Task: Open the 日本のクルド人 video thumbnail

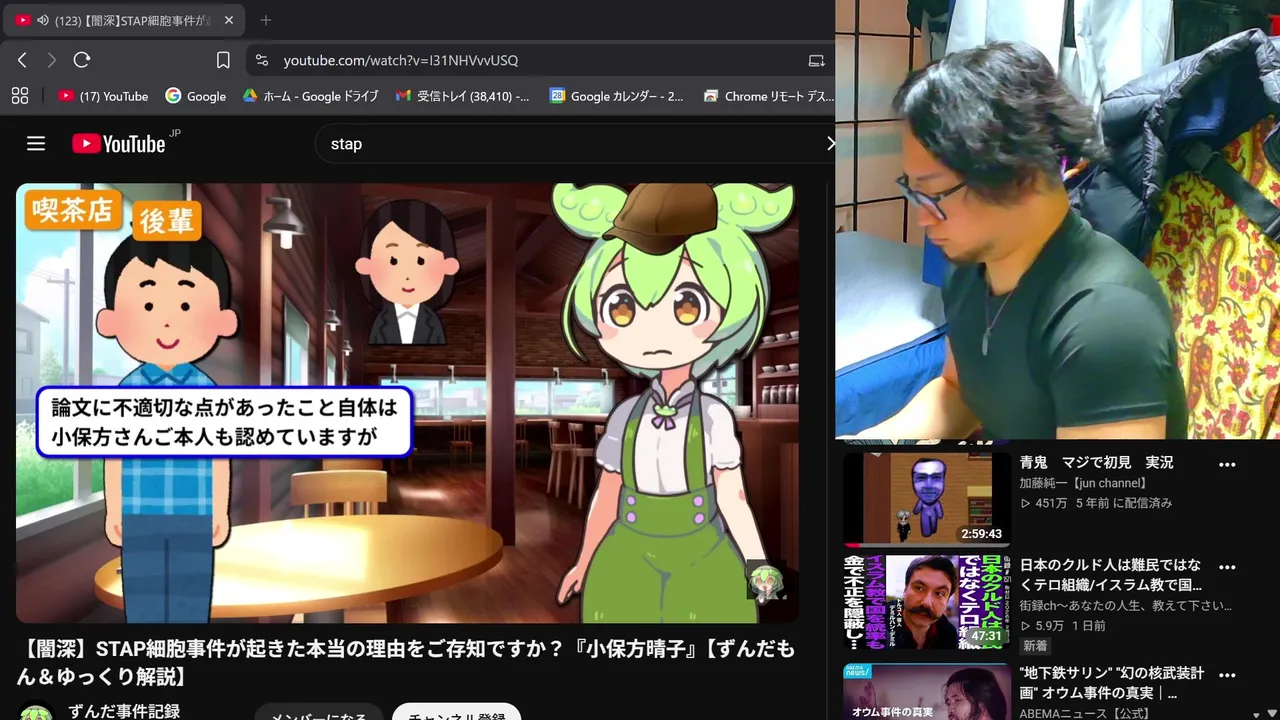Action: (x=926, y=602)
